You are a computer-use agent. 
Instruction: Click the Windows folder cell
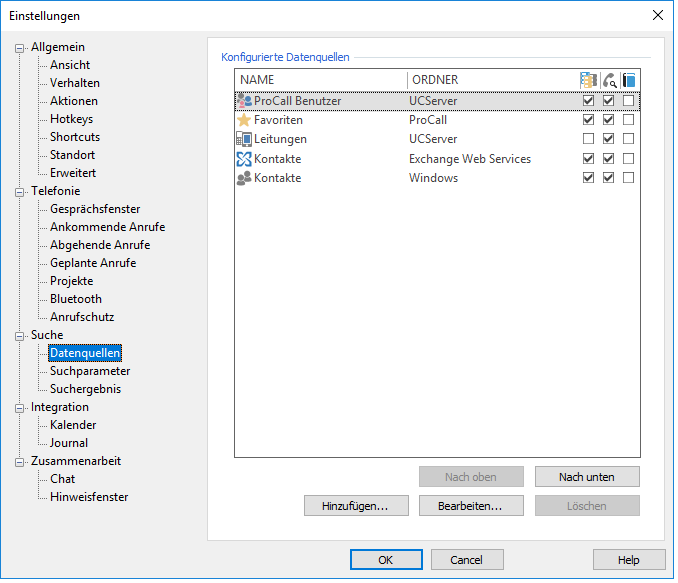[433, 178]
